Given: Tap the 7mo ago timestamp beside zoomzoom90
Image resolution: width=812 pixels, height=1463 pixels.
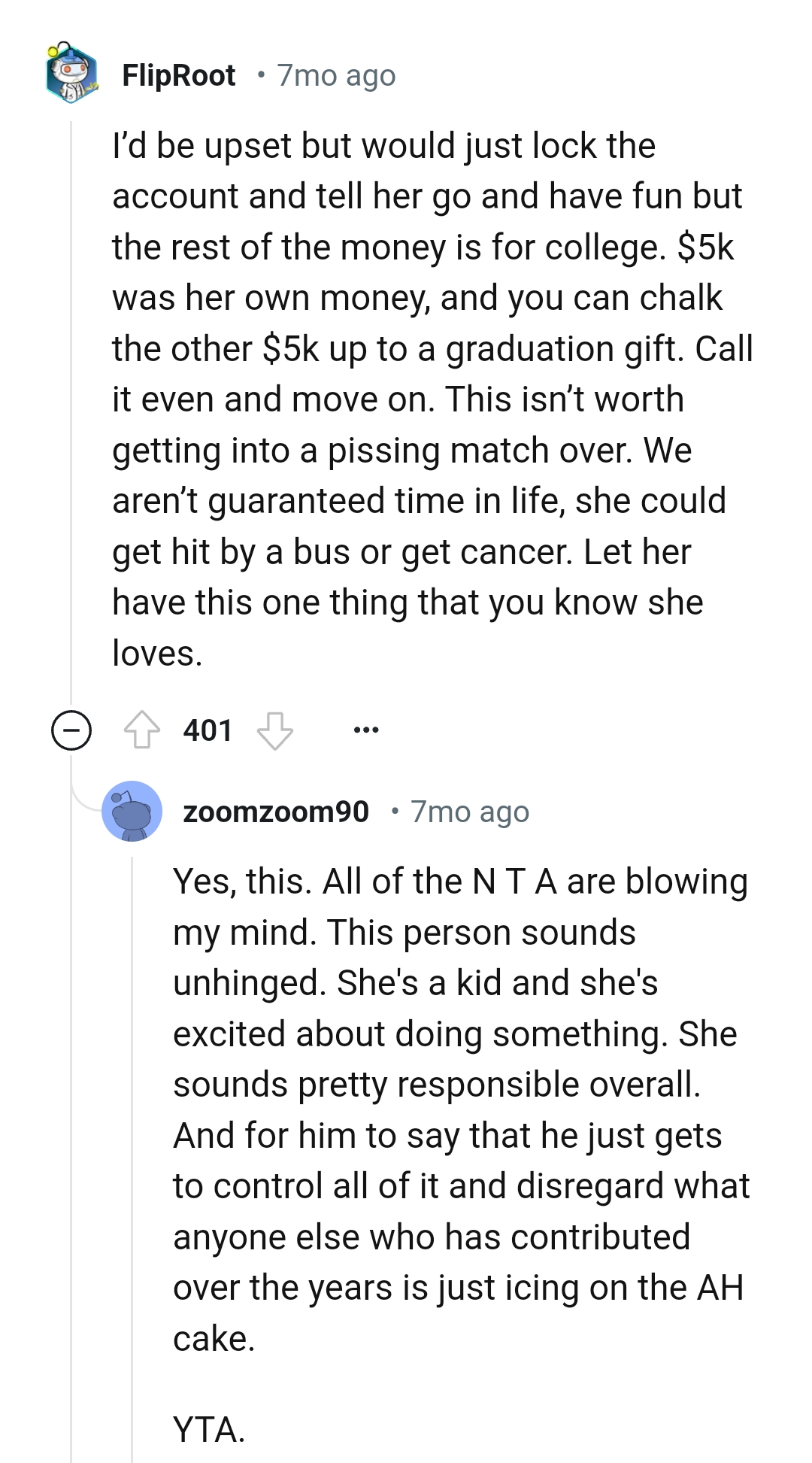Looking at the screenshot, I should pos(470,812).
